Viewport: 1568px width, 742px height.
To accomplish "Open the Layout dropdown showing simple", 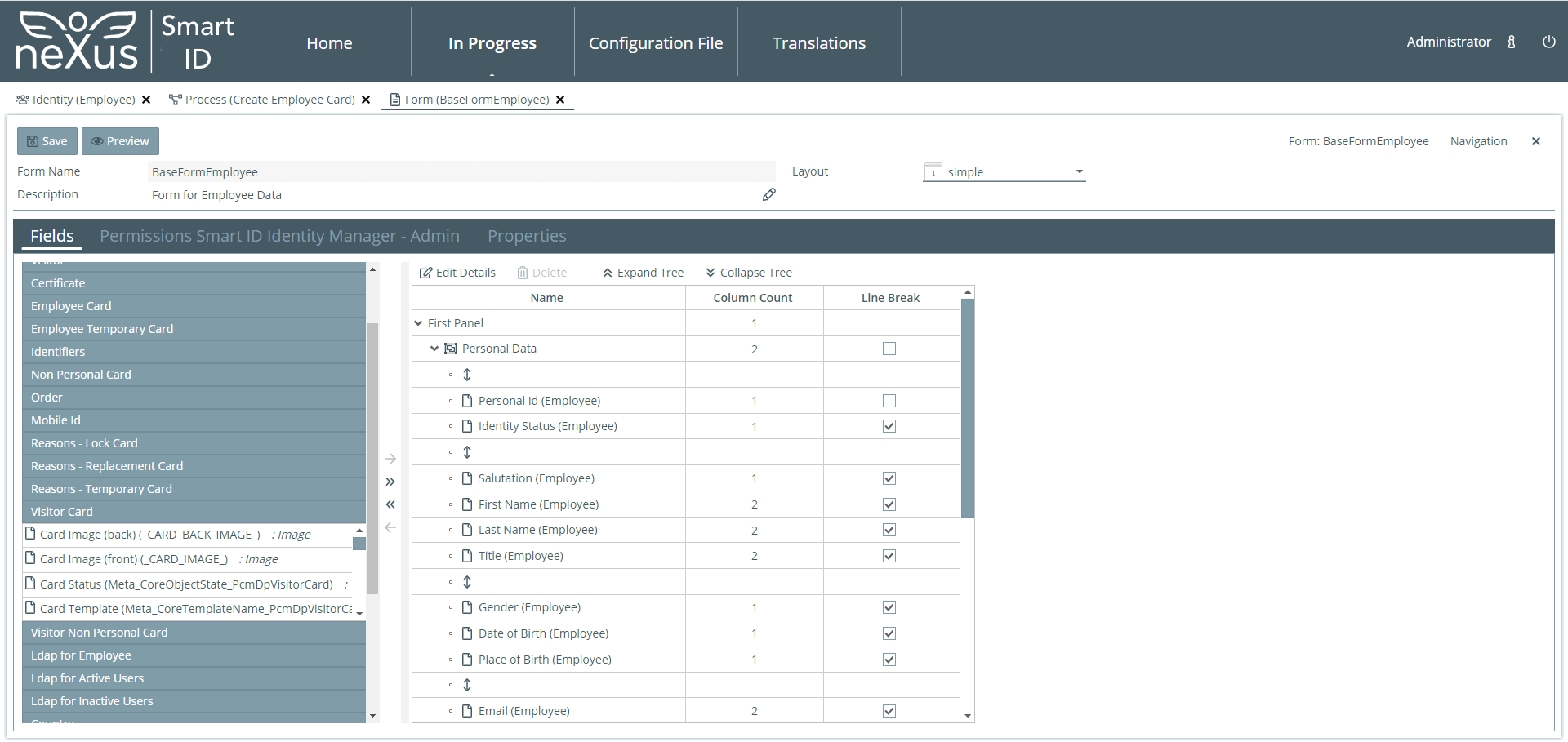I will click(1080, 171).
